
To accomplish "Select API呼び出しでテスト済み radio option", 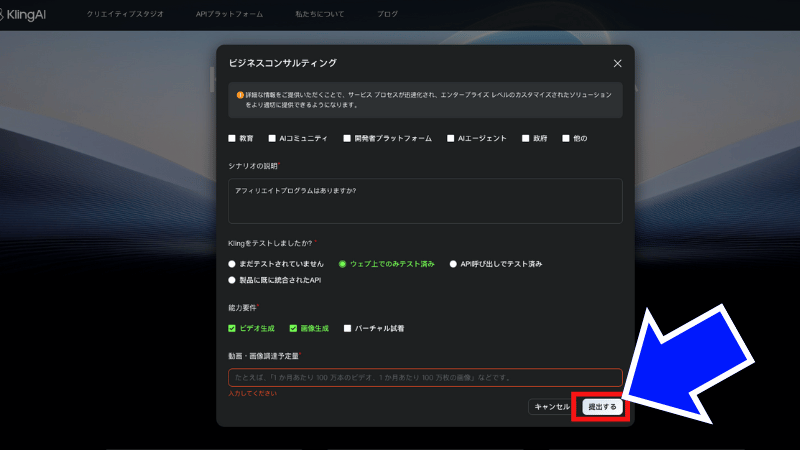I will click(x=453, y=264).
